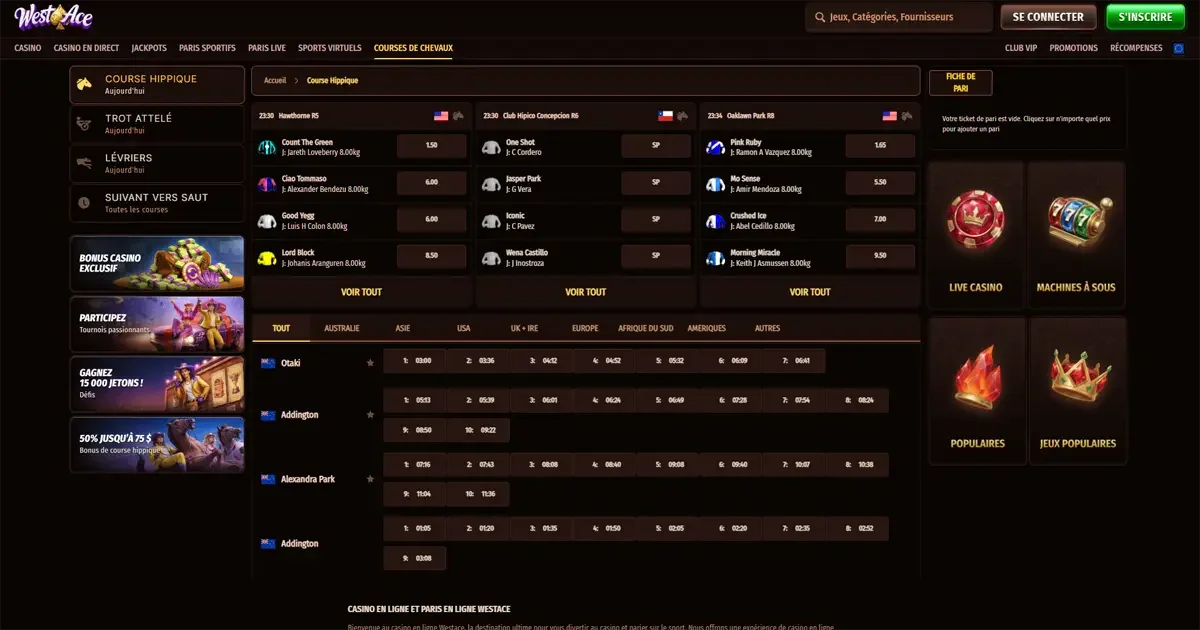The width and height of the screenshot is (1200, 630).
Task: Open Alexandra Park race 10 at 11:36
Action: (478, 494)
